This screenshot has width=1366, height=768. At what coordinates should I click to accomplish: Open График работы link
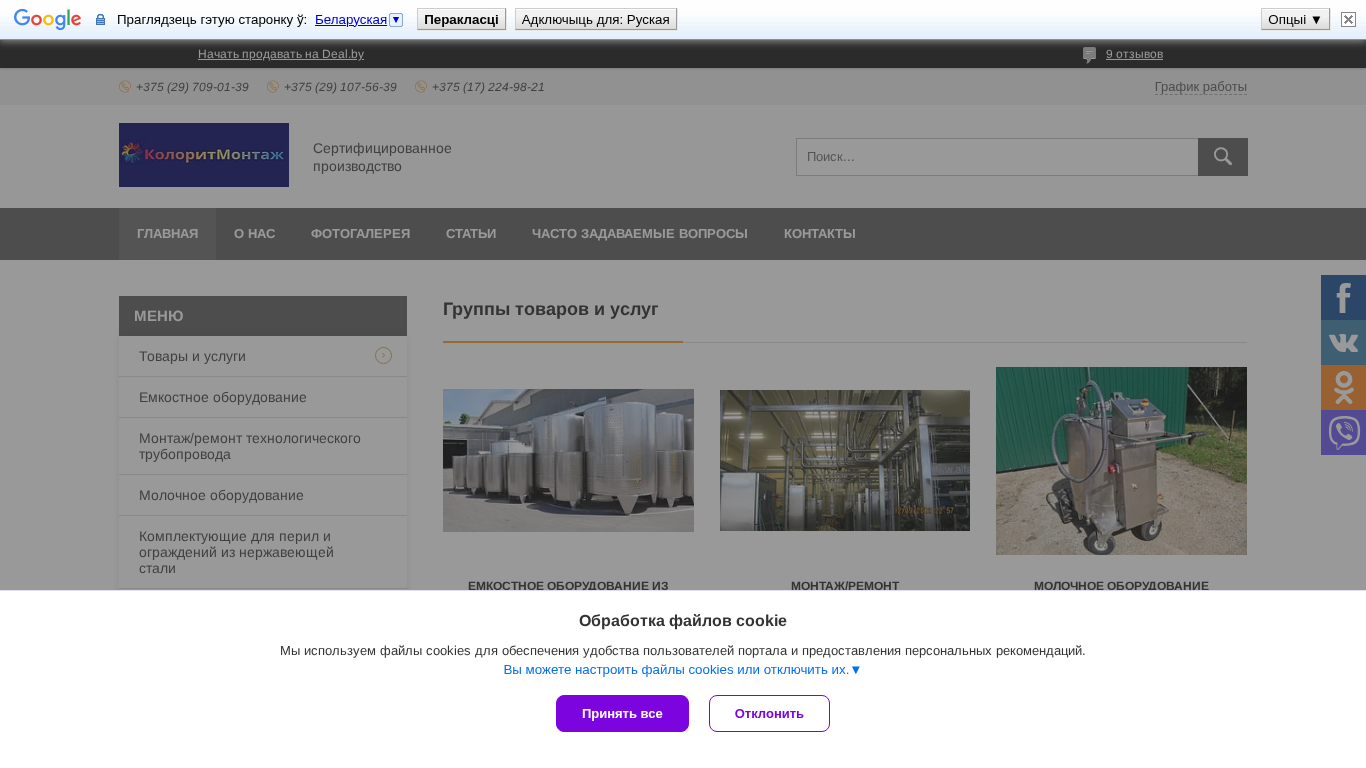point(1200,87)
